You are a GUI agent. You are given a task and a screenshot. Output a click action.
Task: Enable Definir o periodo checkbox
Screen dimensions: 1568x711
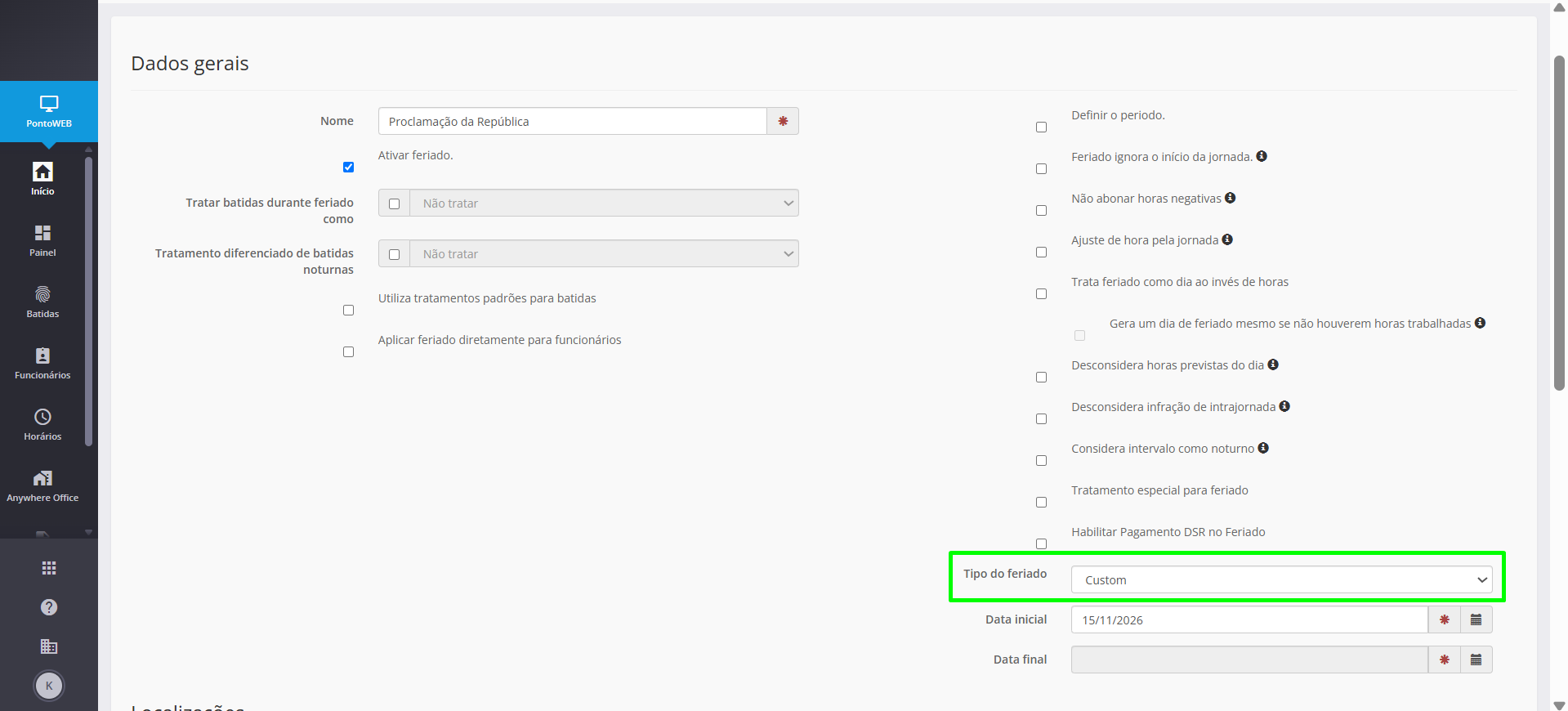coord(1042,127)
